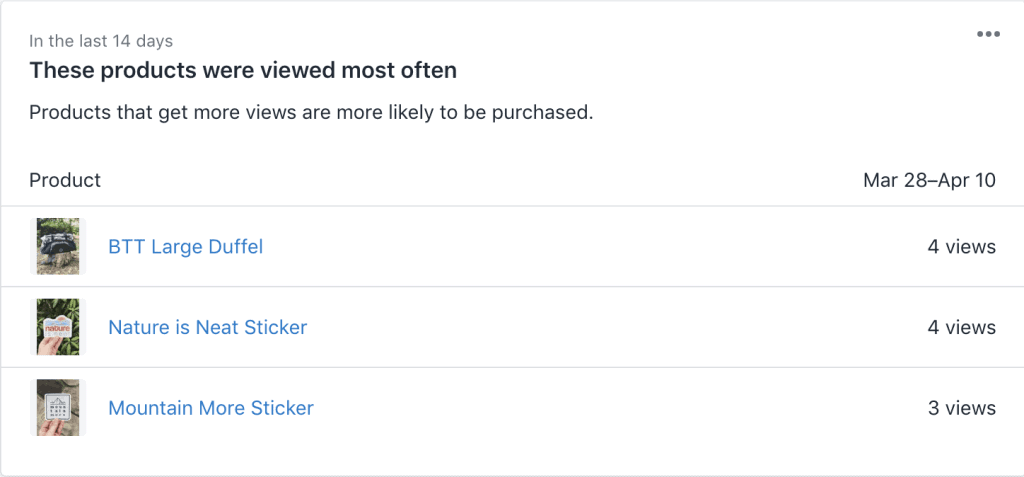
Task: Click the Mar 28–Apr 10 date range header
Action: 929,180
